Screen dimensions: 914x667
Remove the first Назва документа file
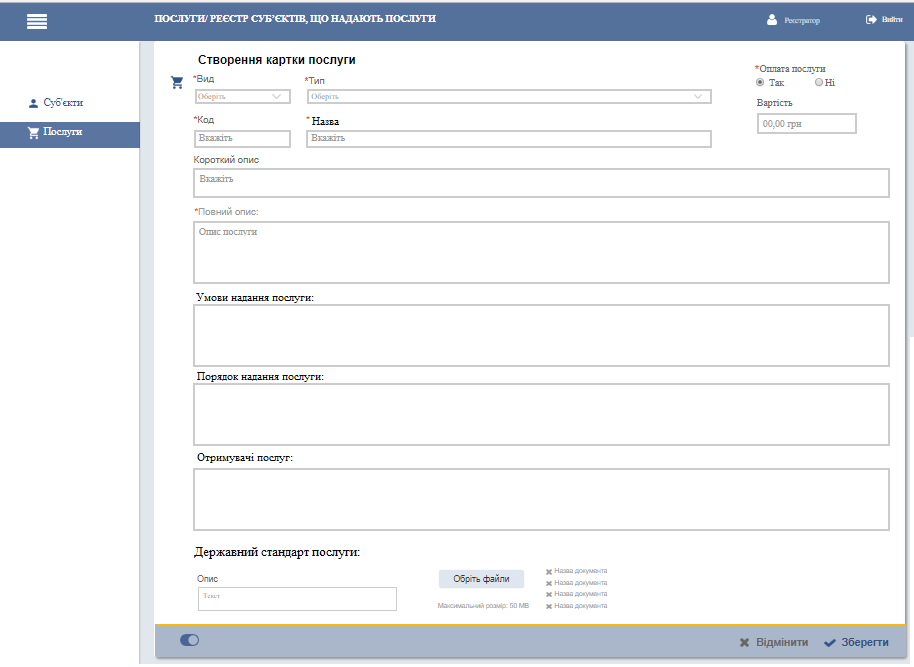click(549, 572)
